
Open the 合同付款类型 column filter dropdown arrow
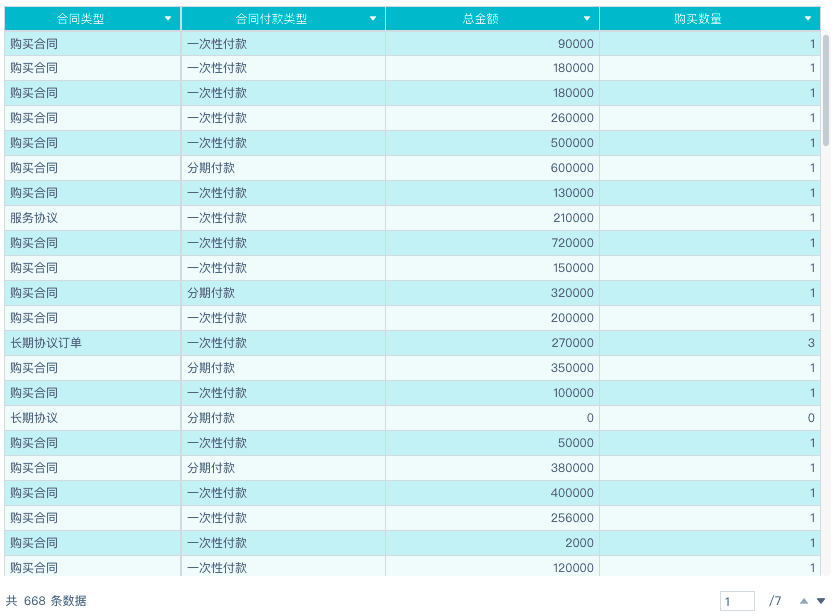(x=373, y=19)
